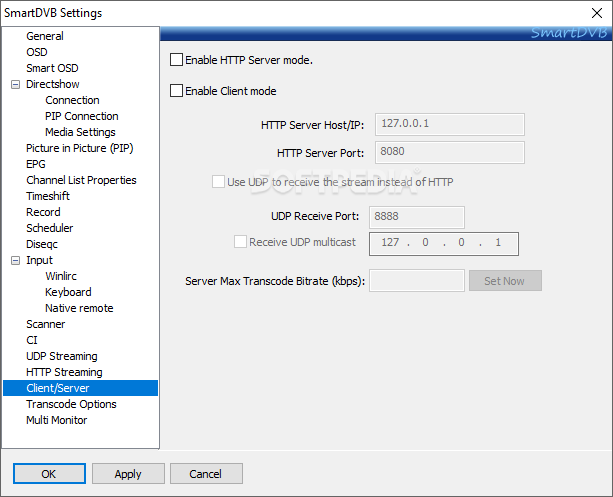613x497 pixels.
Task: Collapse the Directshow tree node
Action: [x=15, y=84]
